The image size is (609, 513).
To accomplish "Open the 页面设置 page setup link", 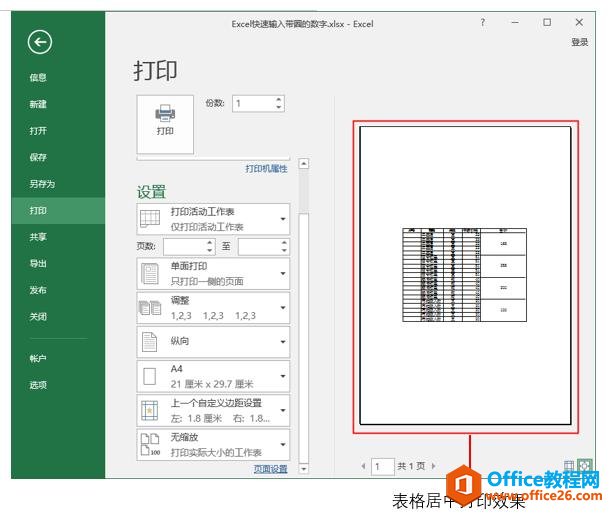I will tap(271, 469).
